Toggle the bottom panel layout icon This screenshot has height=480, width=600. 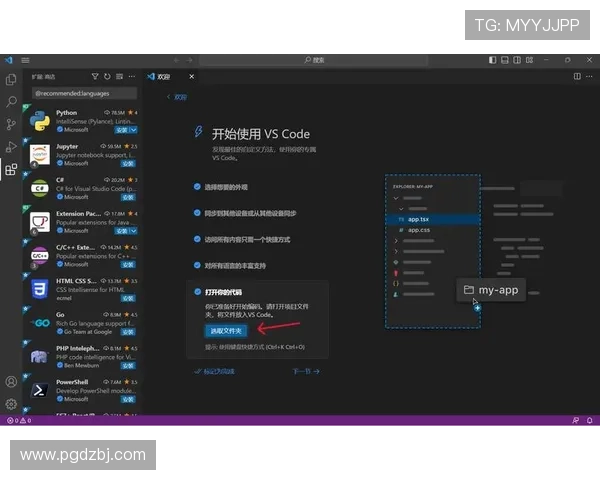point(505,60)
